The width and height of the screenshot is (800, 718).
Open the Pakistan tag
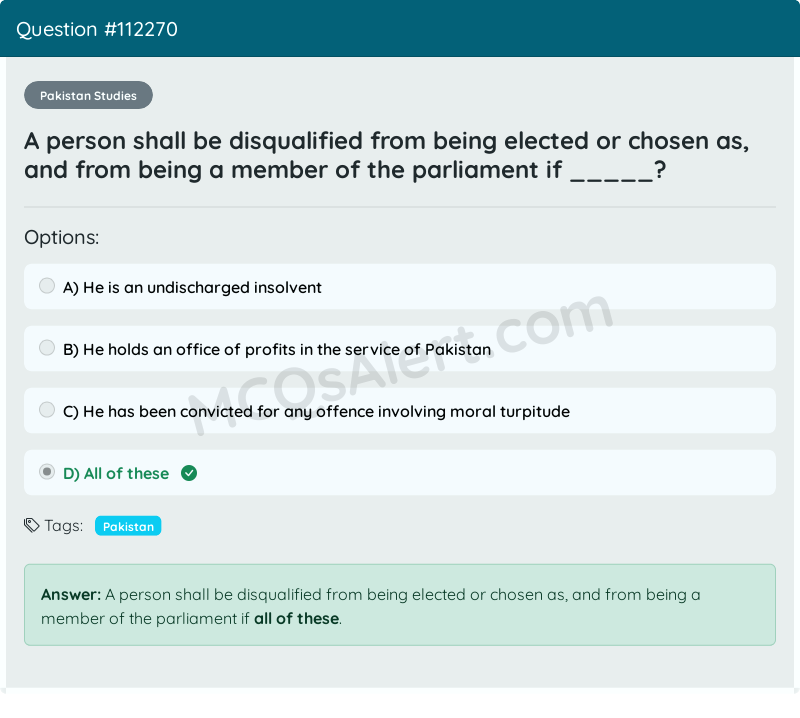[128, 525]
